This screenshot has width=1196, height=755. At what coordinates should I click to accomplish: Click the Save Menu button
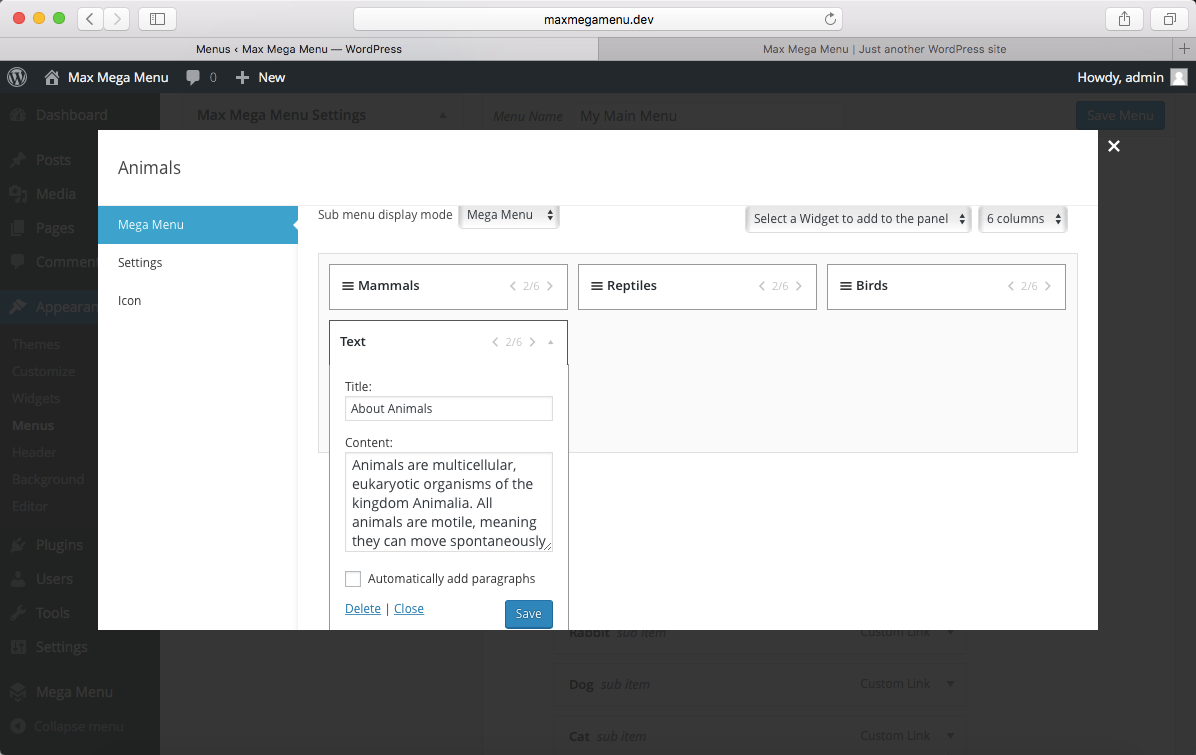[x=1120, y=115]
